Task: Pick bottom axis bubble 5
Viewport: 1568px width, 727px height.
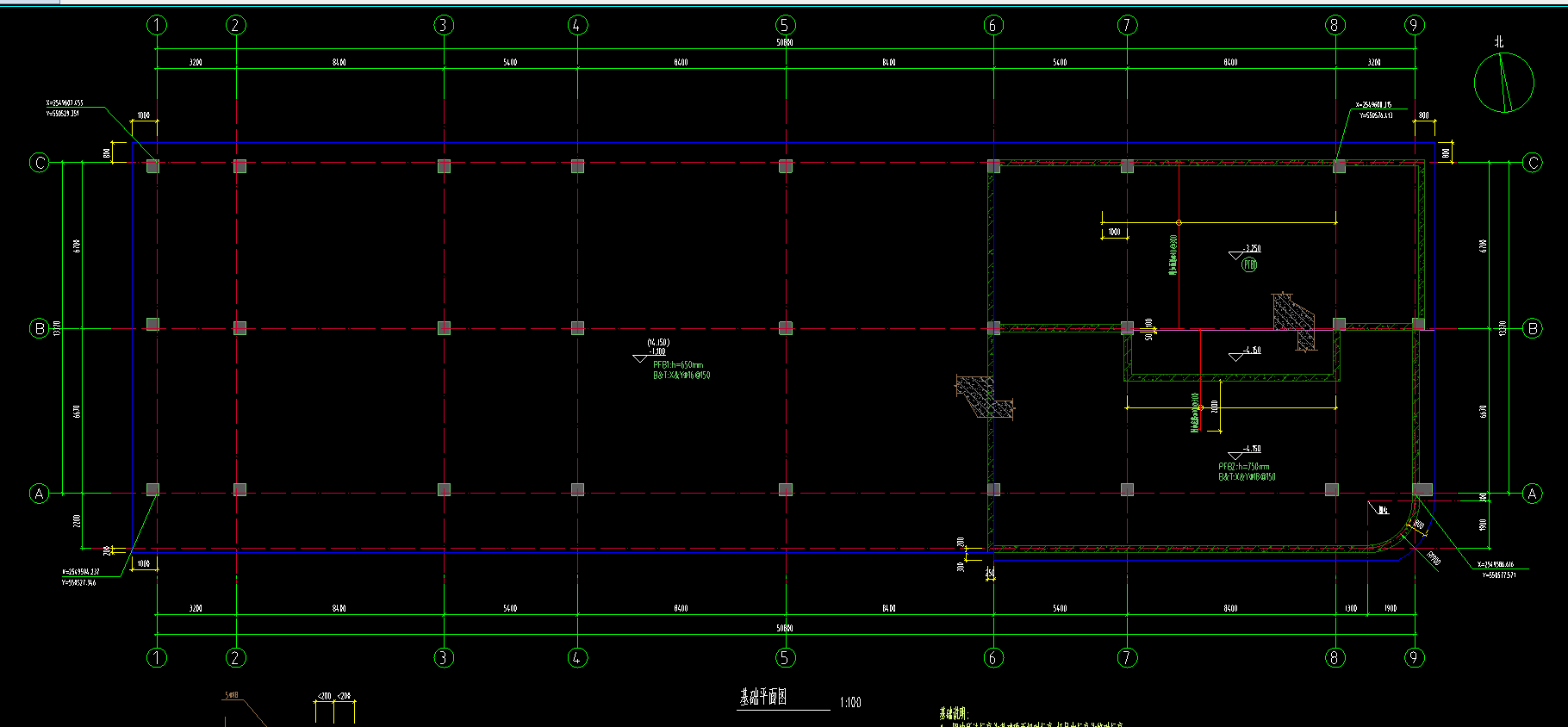Action: click(785, 658)
